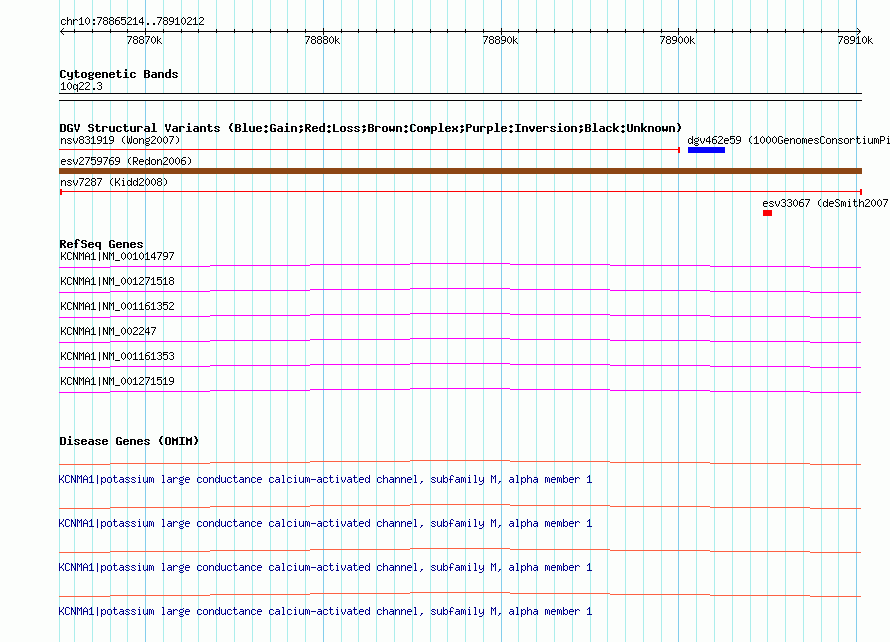Select the brown esv2759769 complex variant bar
Viewport: 890px width, 642px height.
click(x=460, y=171)
